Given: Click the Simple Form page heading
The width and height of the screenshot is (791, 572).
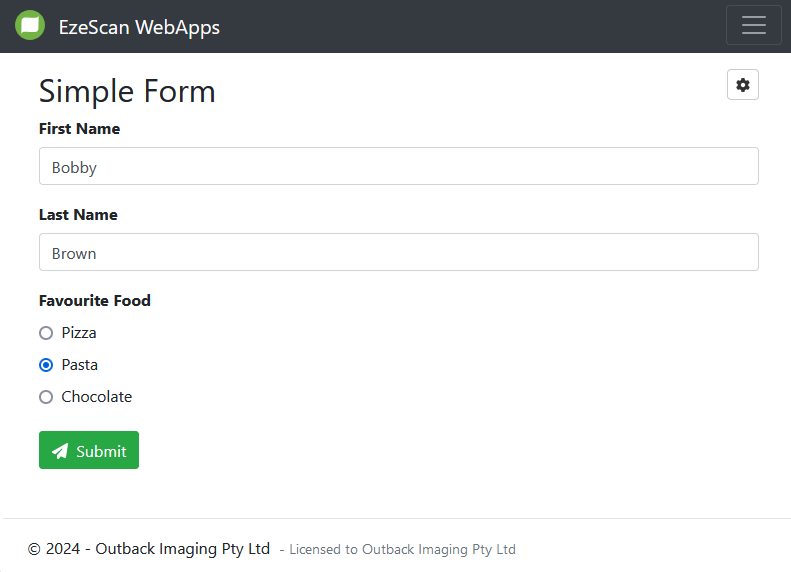Looking at the screenshot, I should 127,91.
